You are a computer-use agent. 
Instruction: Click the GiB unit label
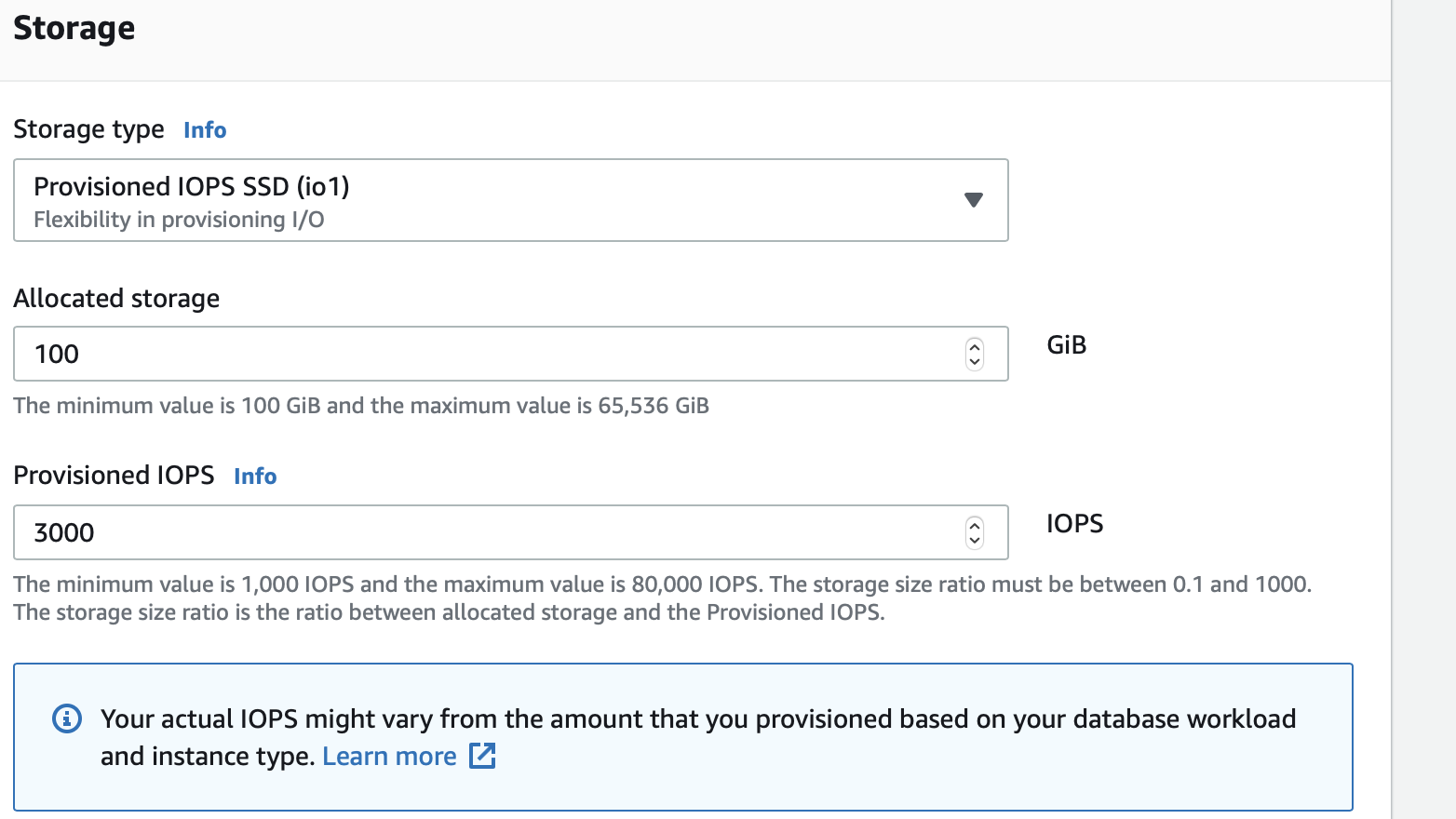1066,345
